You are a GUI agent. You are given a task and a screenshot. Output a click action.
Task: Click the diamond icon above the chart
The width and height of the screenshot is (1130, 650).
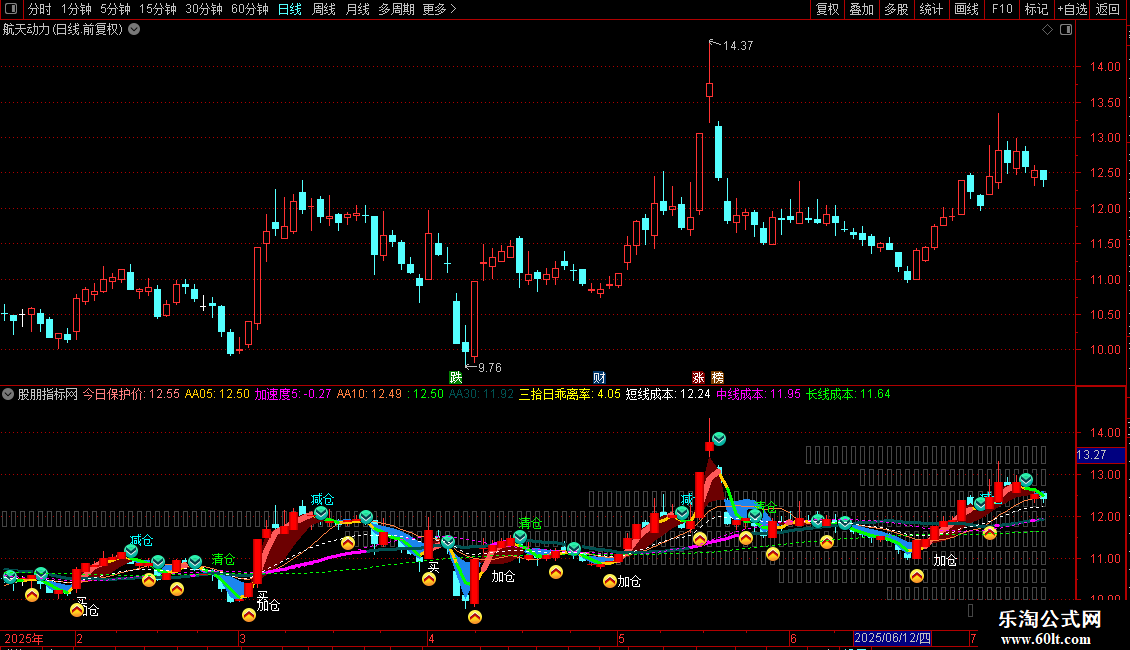tap(1048, 30)
